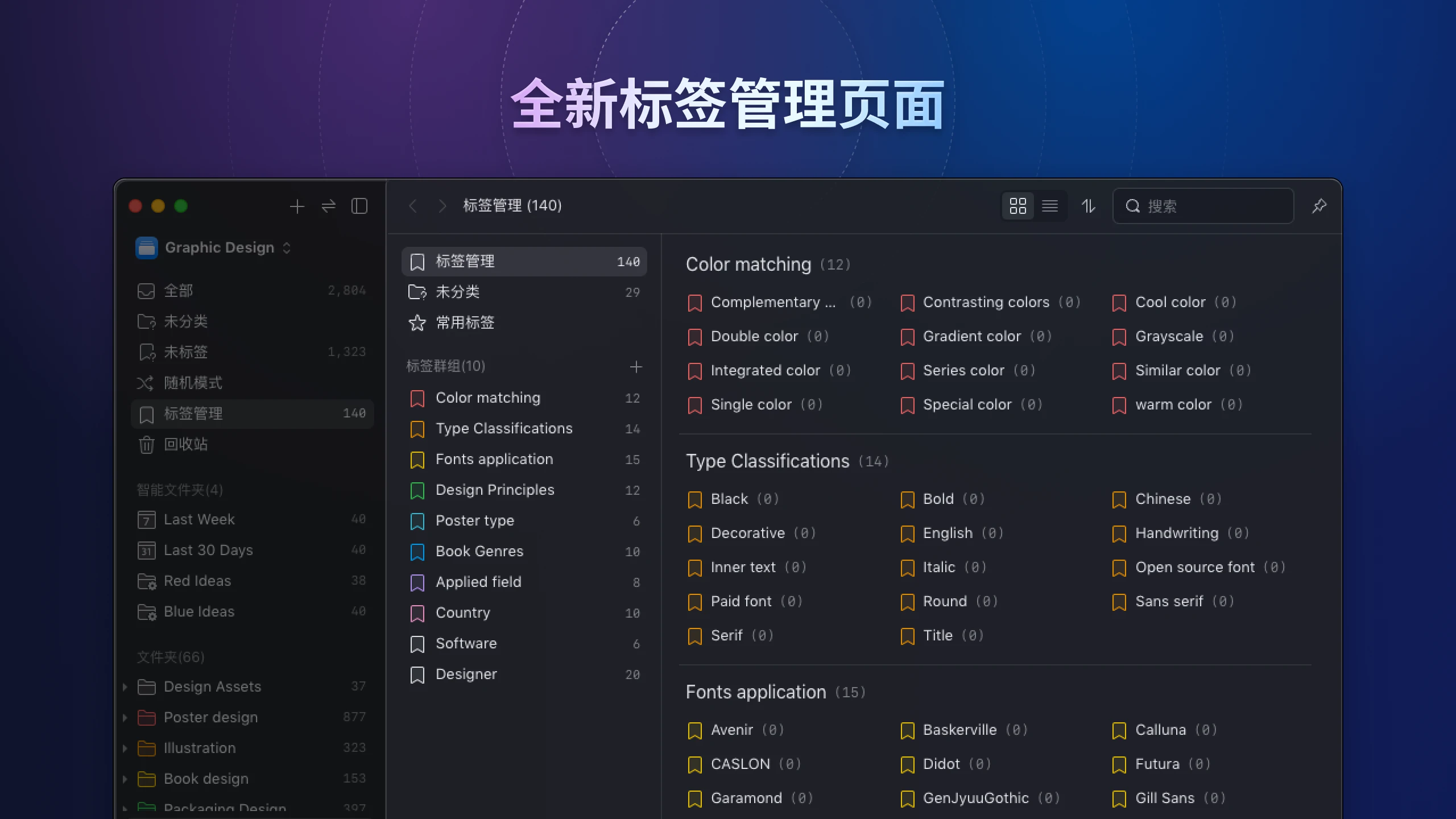Click the Title tag

tap(942, 636)
